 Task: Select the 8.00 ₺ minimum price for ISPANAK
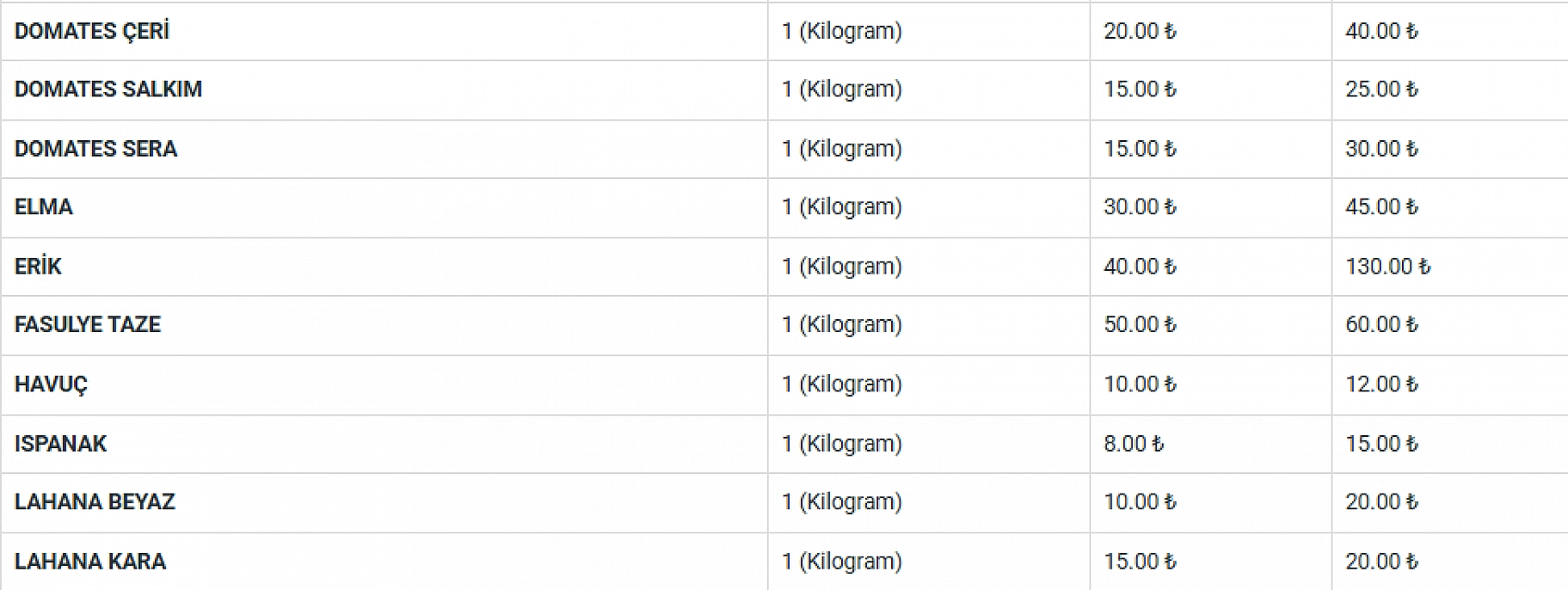[x=1134, y=444]
